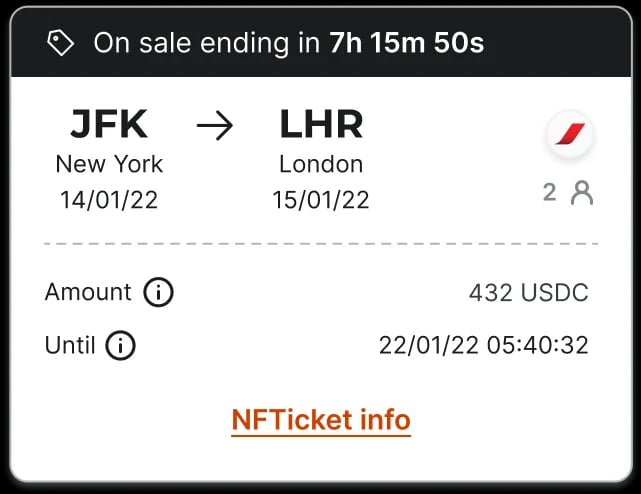Viewport: 641px width, 494px height.
Task: Select the LHR arrival airport code
Action: pyautogui.click(x=321, y=125)
